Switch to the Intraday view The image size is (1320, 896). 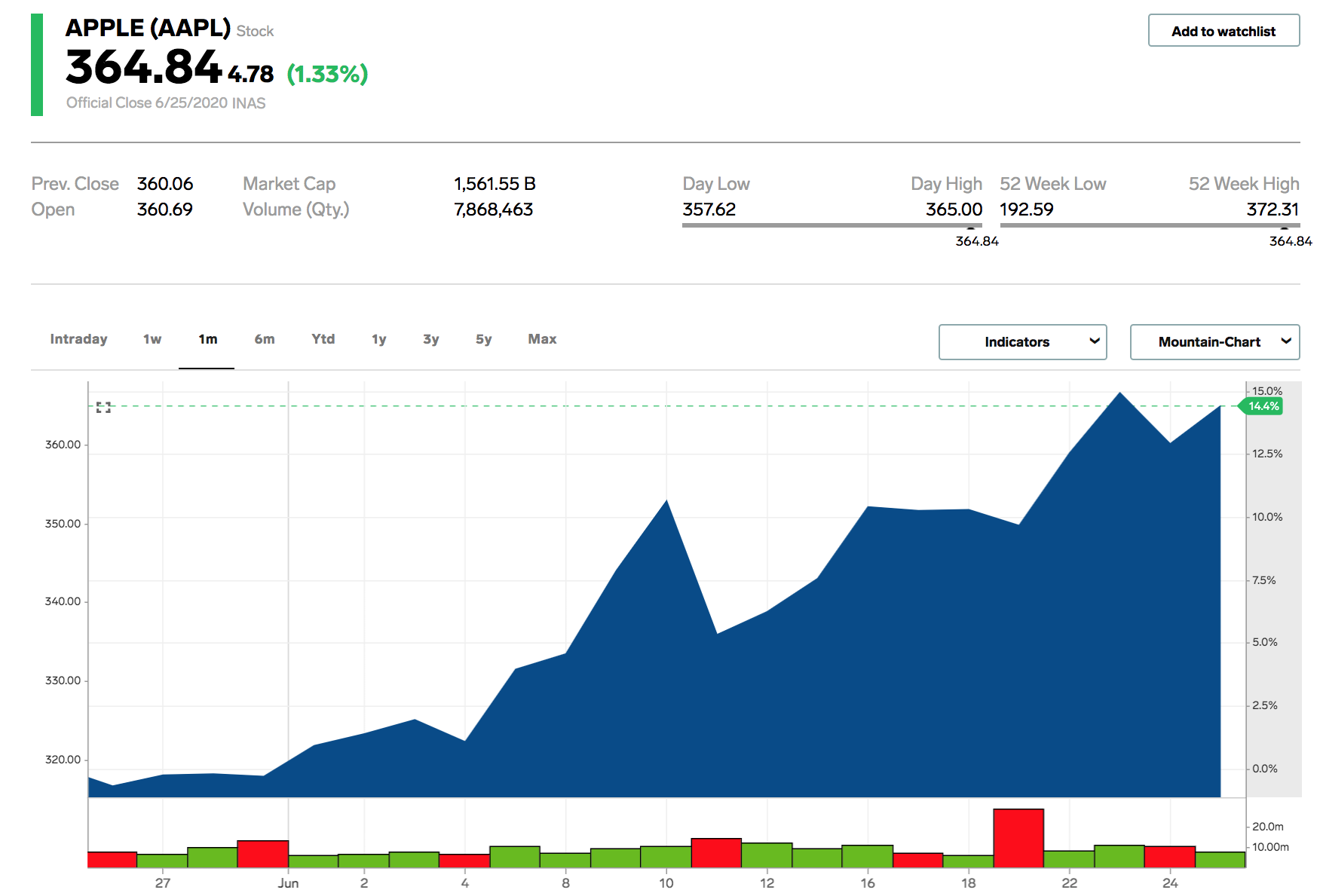(78, 339)
